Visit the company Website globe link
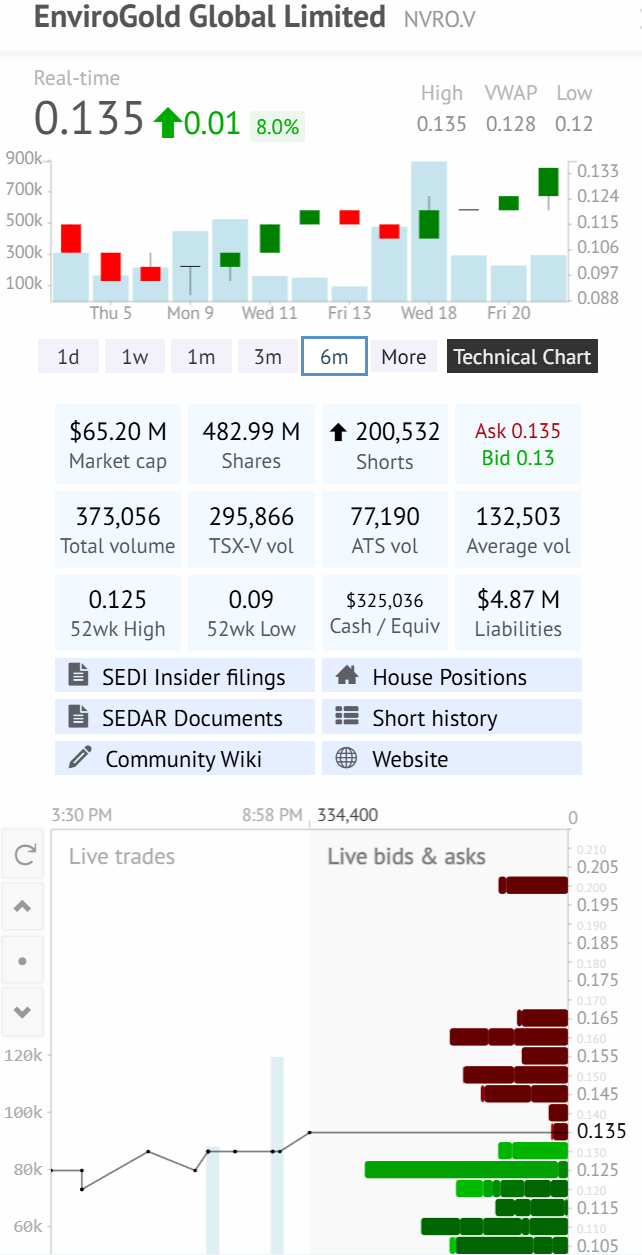The width and height of the screenshot is (642, 1255). click(x=451, y=759)
